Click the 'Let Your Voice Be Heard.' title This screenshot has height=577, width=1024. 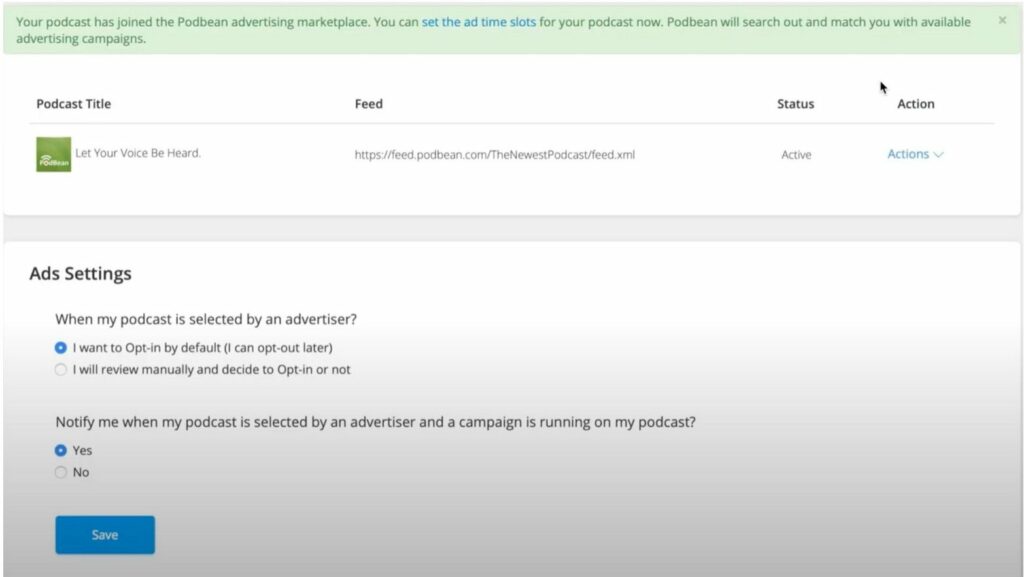point(138,153)
